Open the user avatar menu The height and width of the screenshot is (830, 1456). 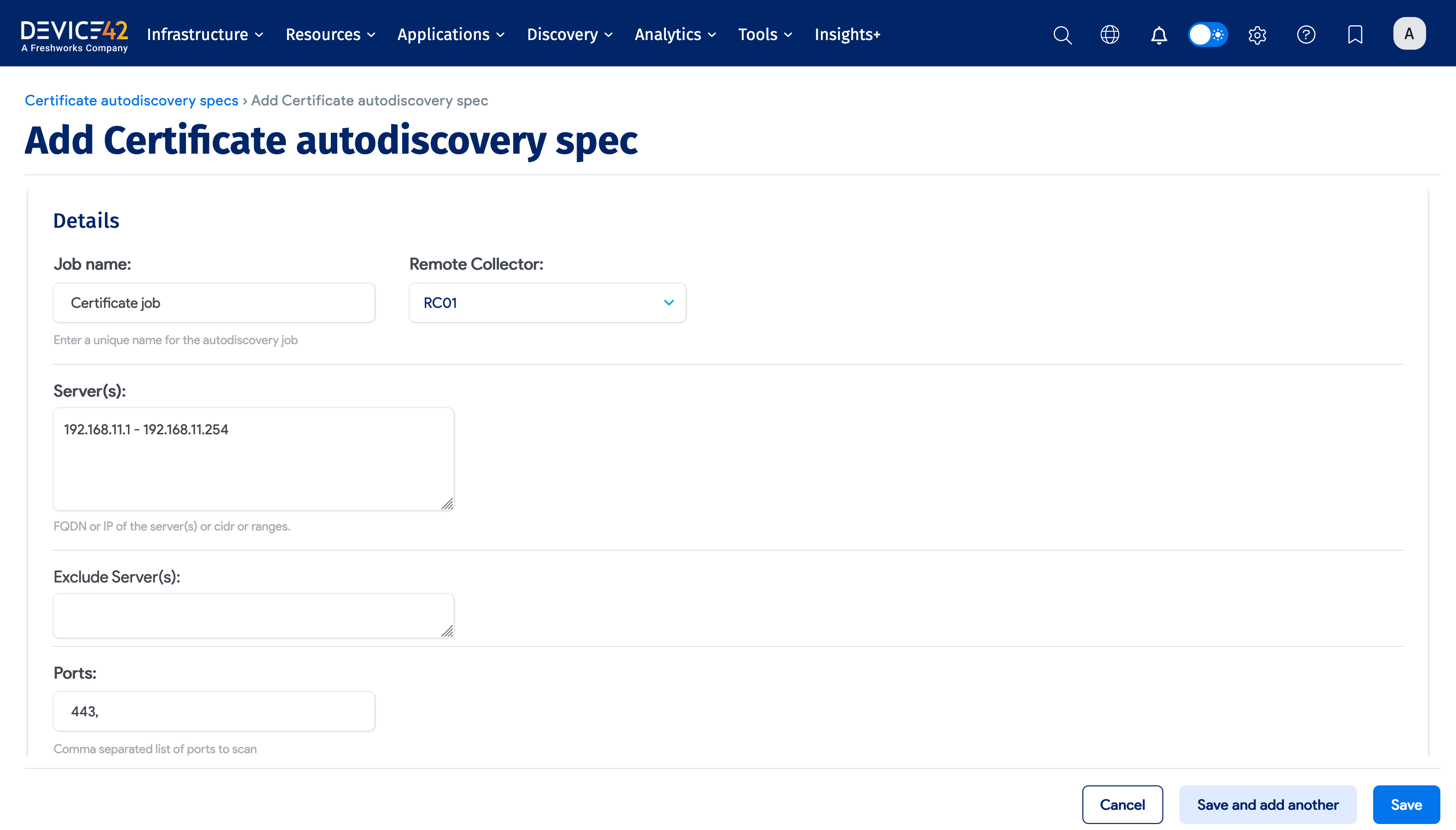pos(1408,33)
